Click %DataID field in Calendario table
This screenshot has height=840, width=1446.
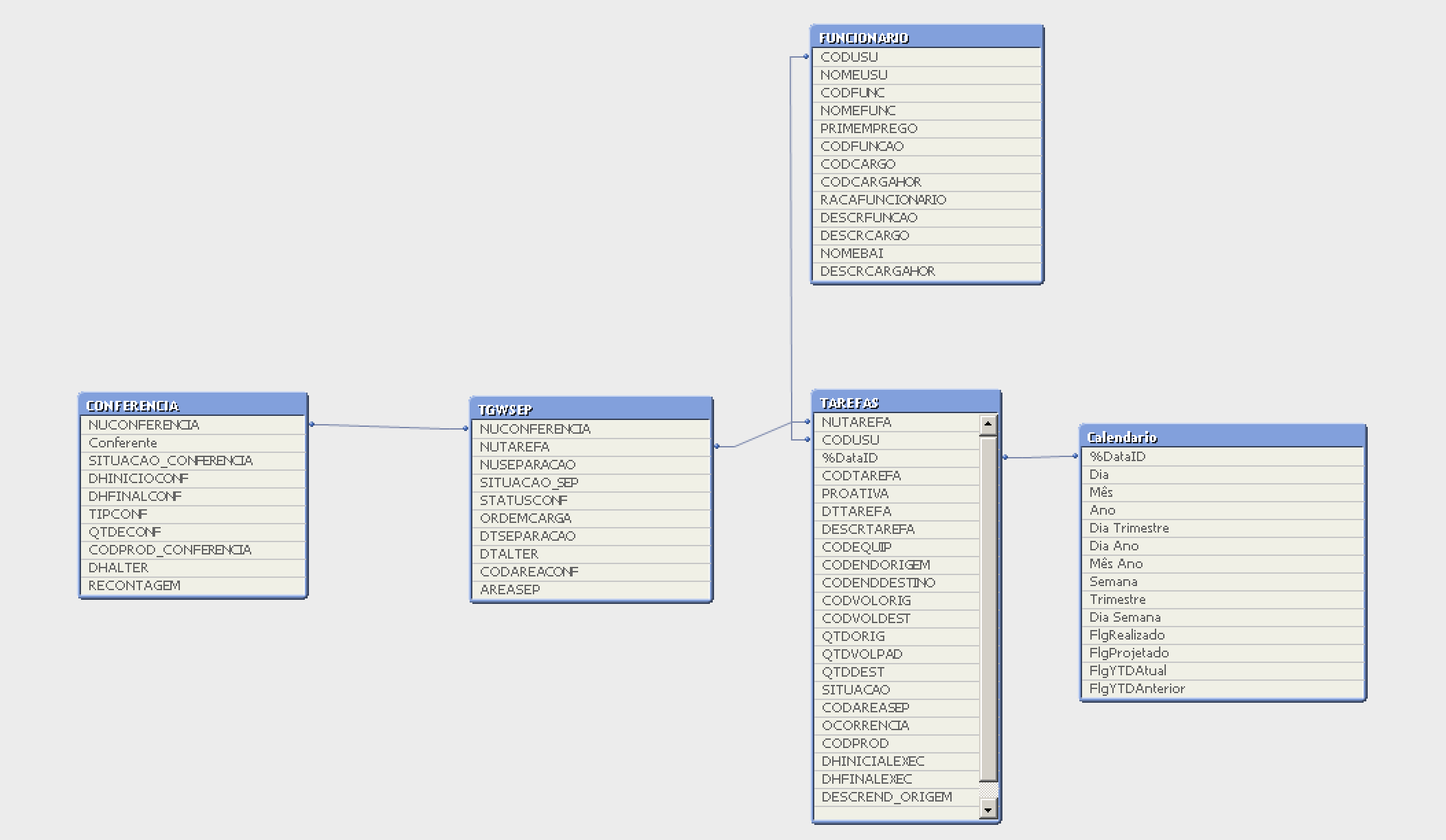point(1117,456)
